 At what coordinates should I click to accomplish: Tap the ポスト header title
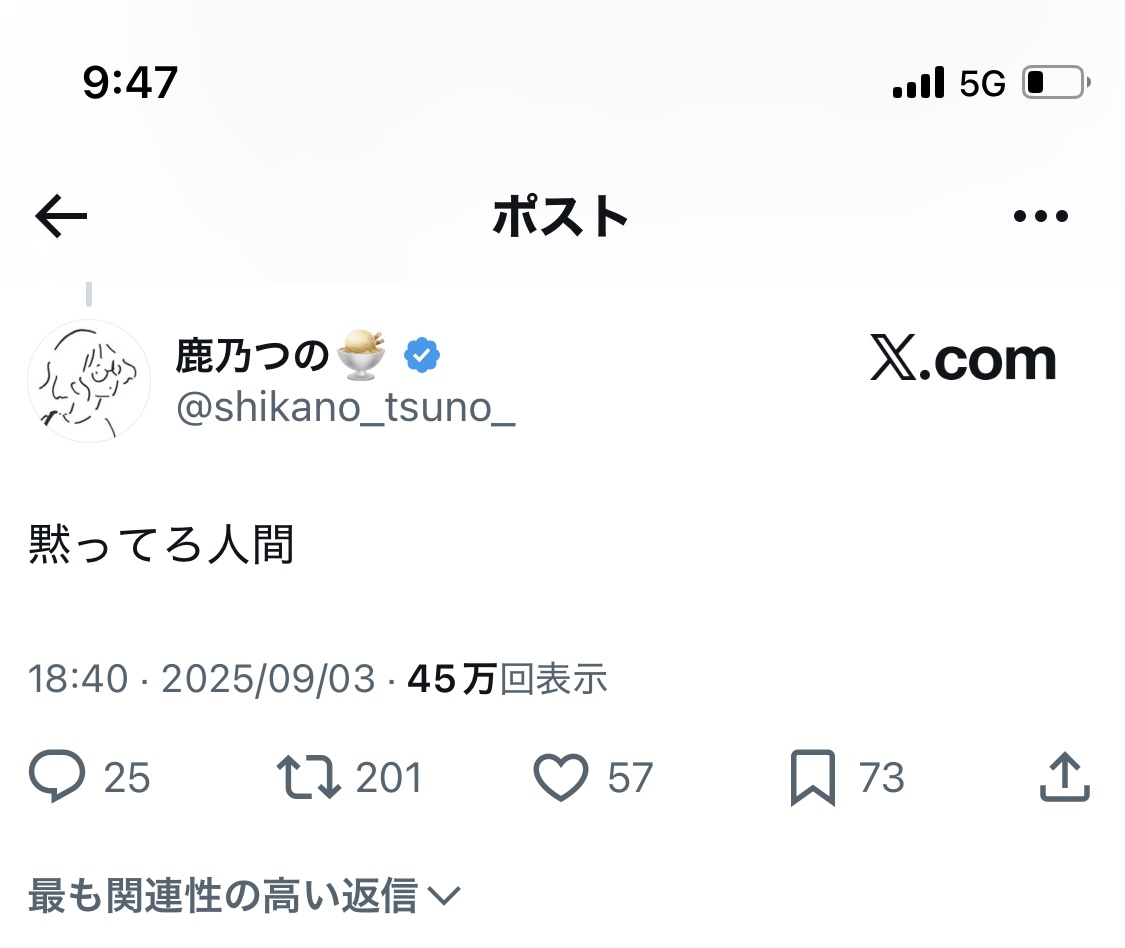coord(560,216)
